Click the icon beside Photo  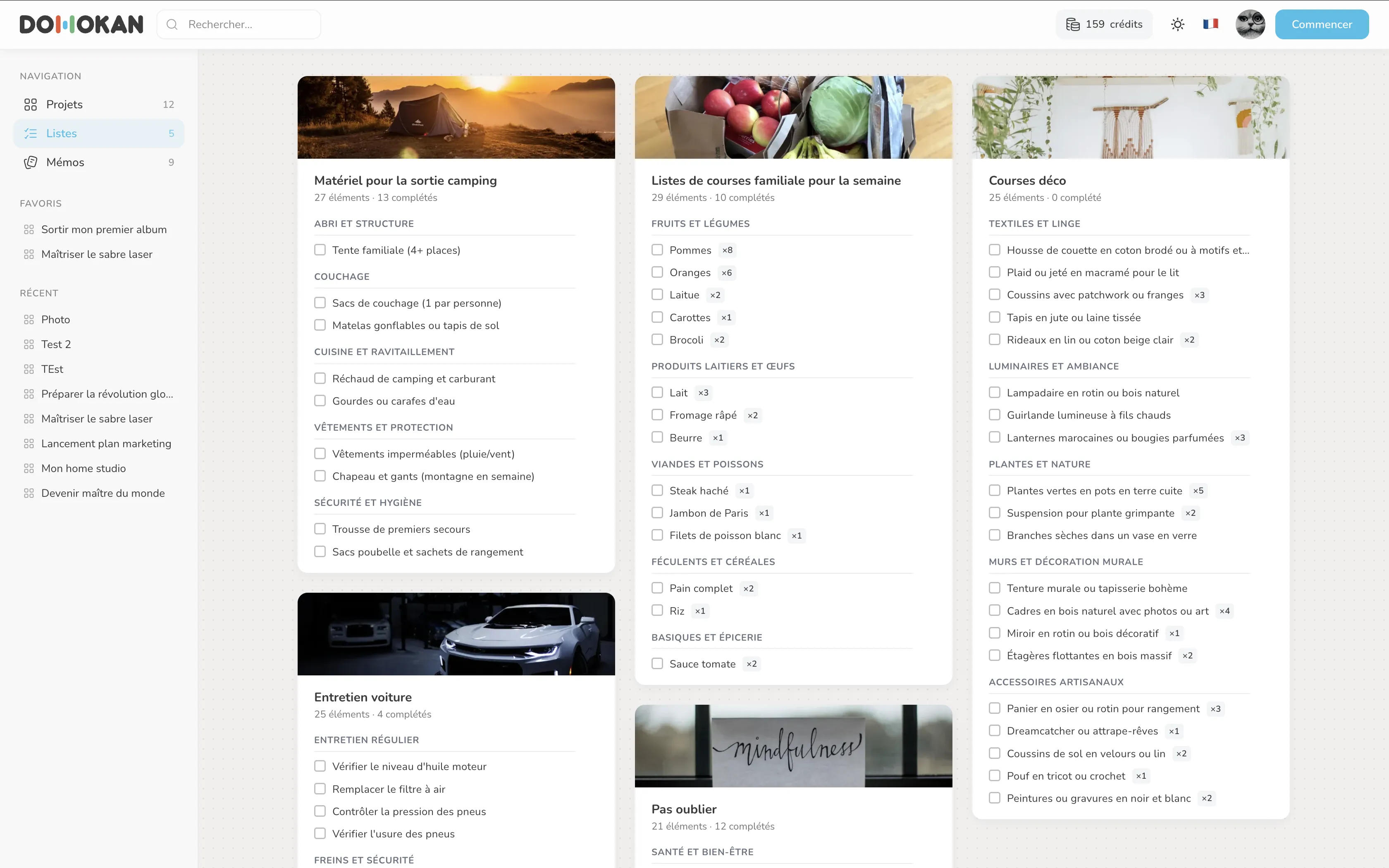click(x=29, y=320)
